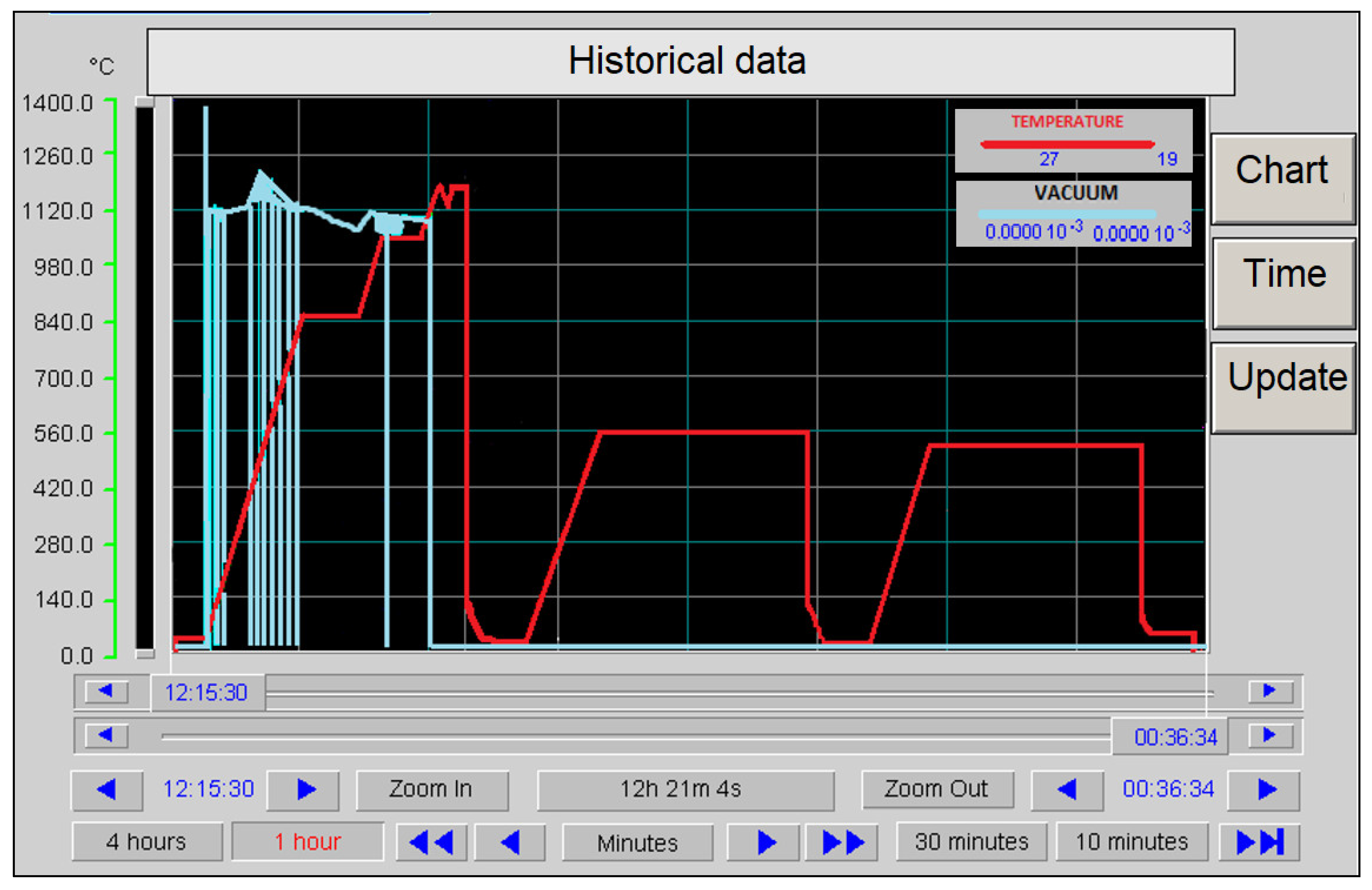Select the 10 minutes range
Screen dimensions: 1372x890
(1132, 842)
